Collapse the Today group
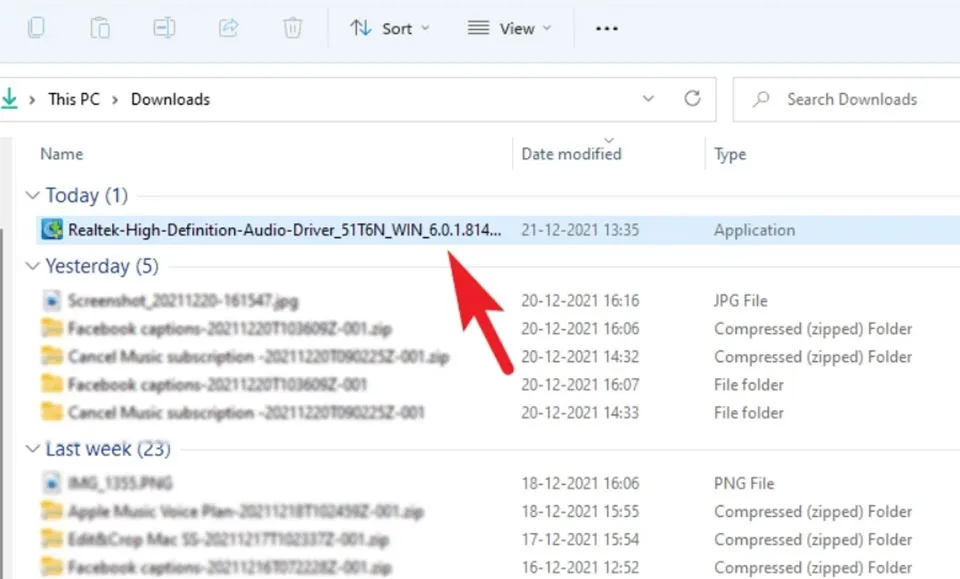This screenshot has width=960, height=579. pyautogui.click(x=31, y=195)
